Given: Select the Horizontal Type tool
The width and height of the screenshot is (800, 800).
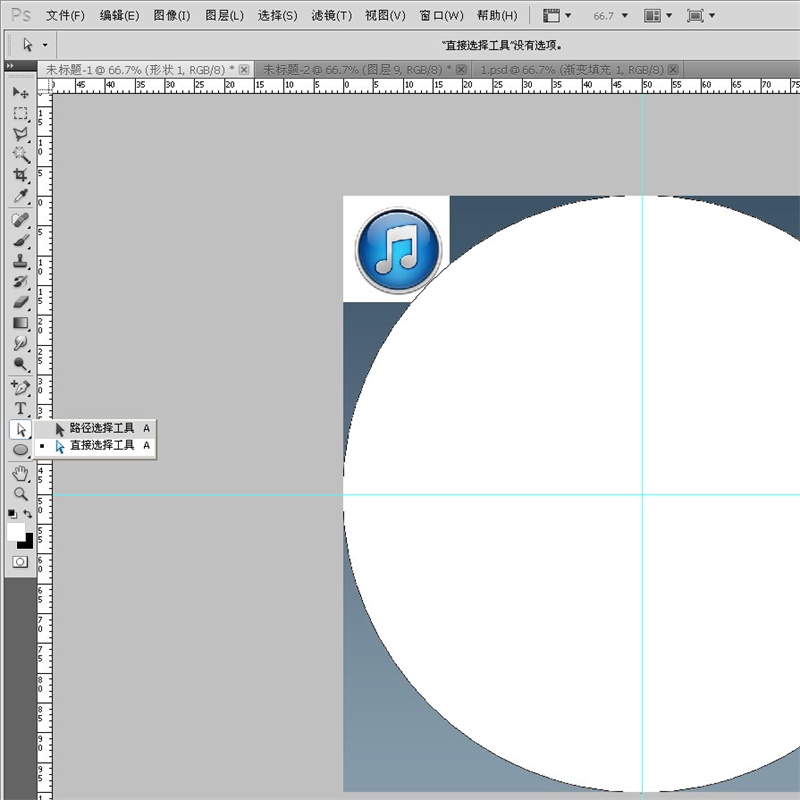Looking at the screenshot, I should [x=20, y=408].
